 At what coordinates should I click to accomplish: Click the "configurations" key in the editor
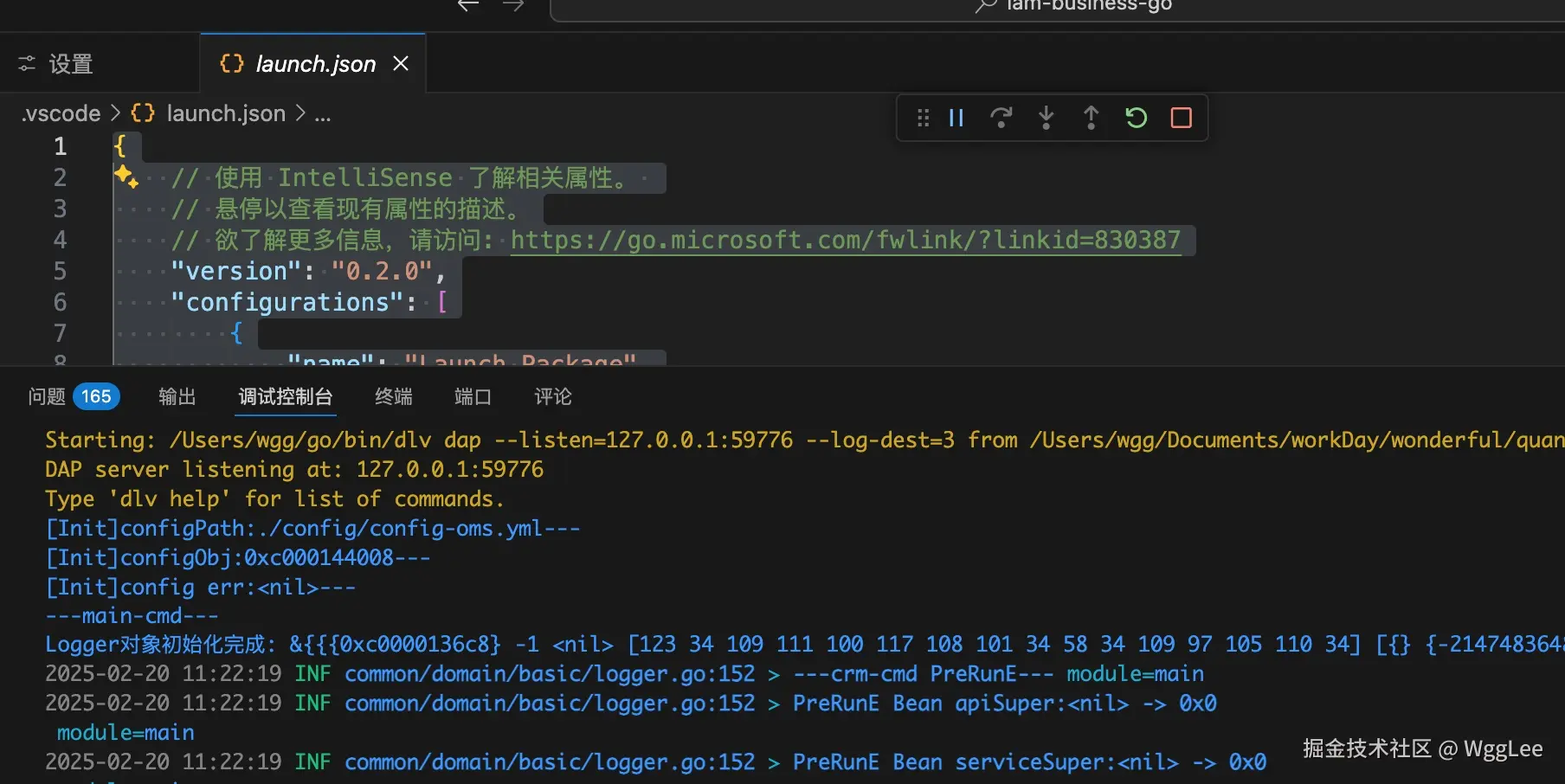coord(287,302)
